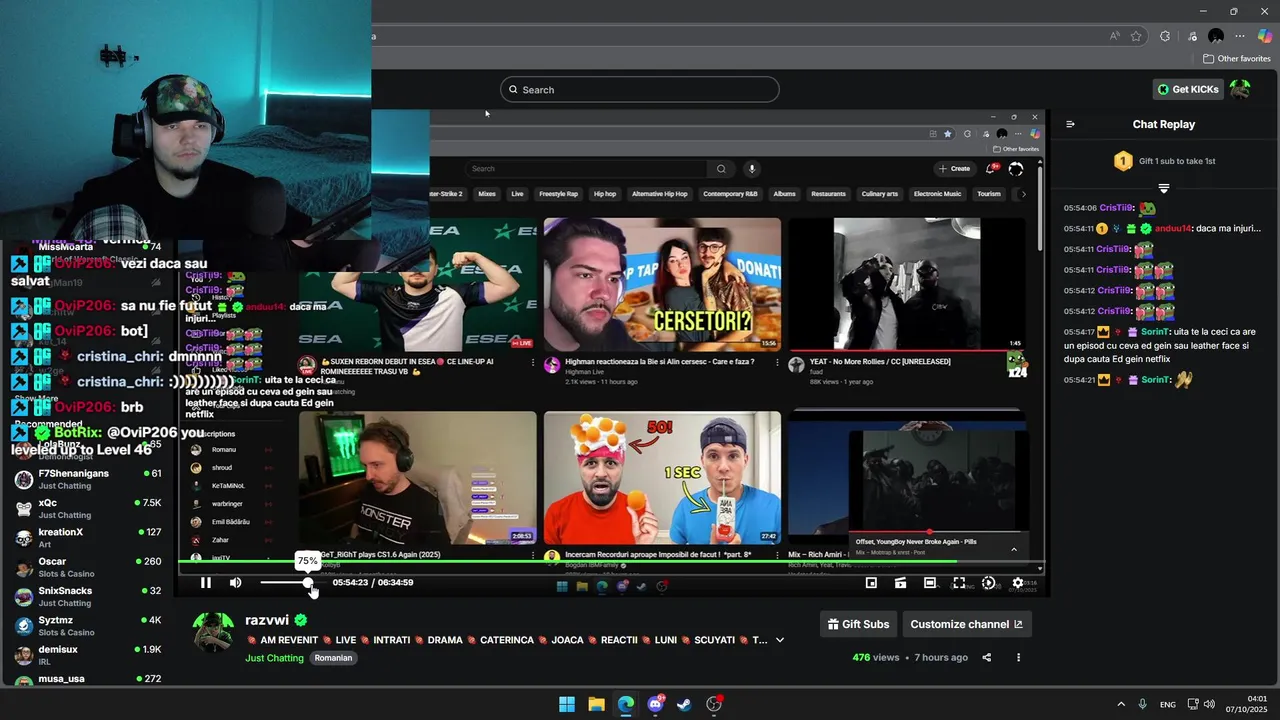Collapse the Chat Replay panel icon

1070,125
